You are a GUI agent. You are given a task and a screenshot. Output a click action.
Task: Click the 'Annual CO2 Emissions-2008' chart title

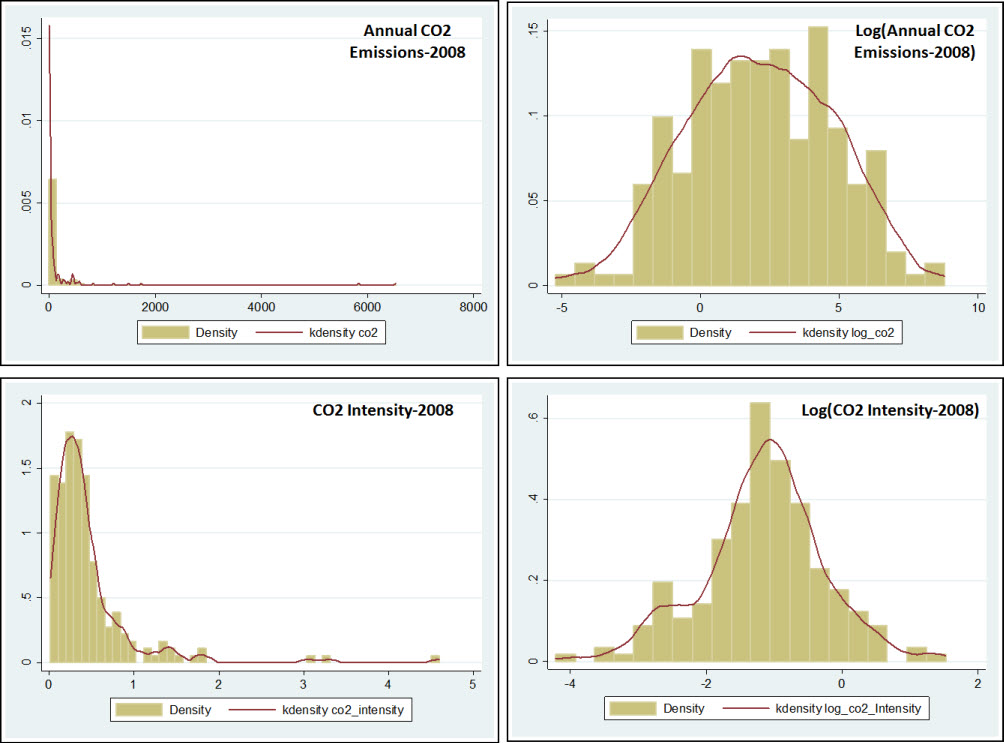pos(408,42)
